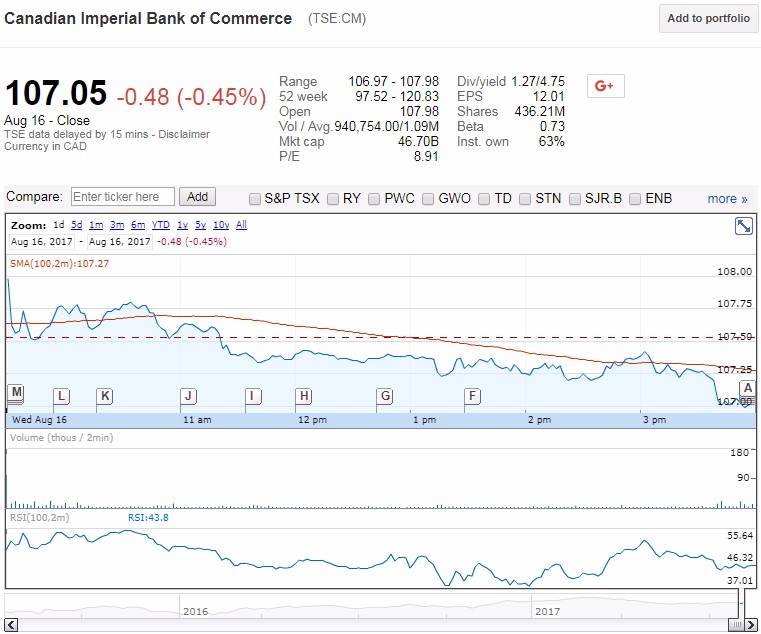
Task: Open news marker L on chart
Action: 61,396
